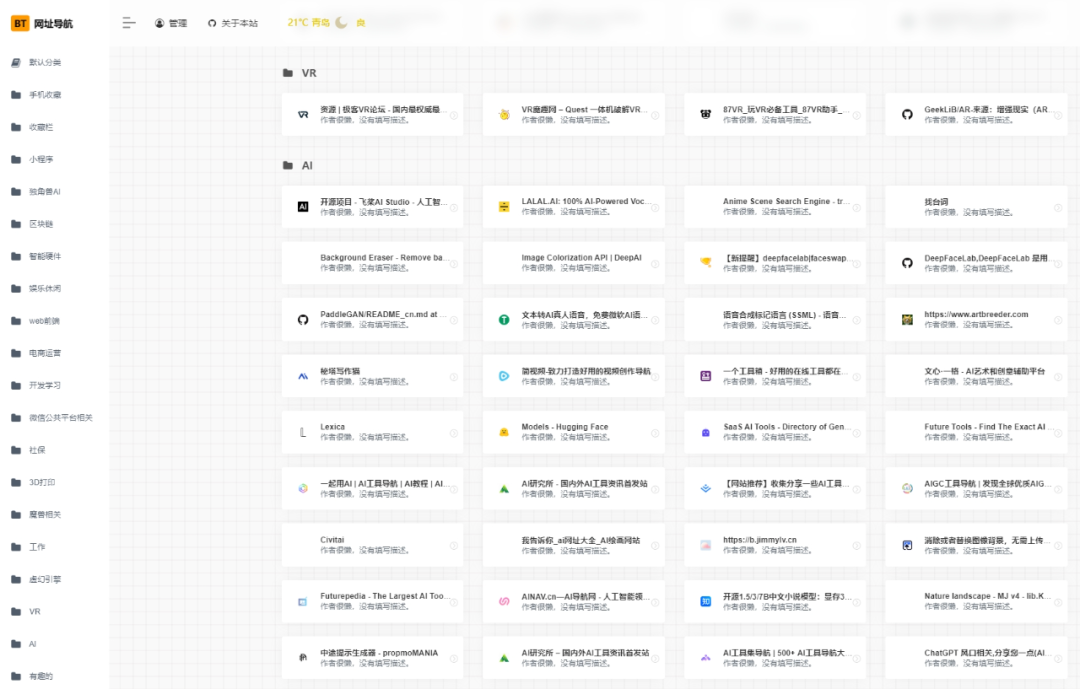
Task: Toggle the sidebar collapse hamburger icon
Action: [129, 23]
